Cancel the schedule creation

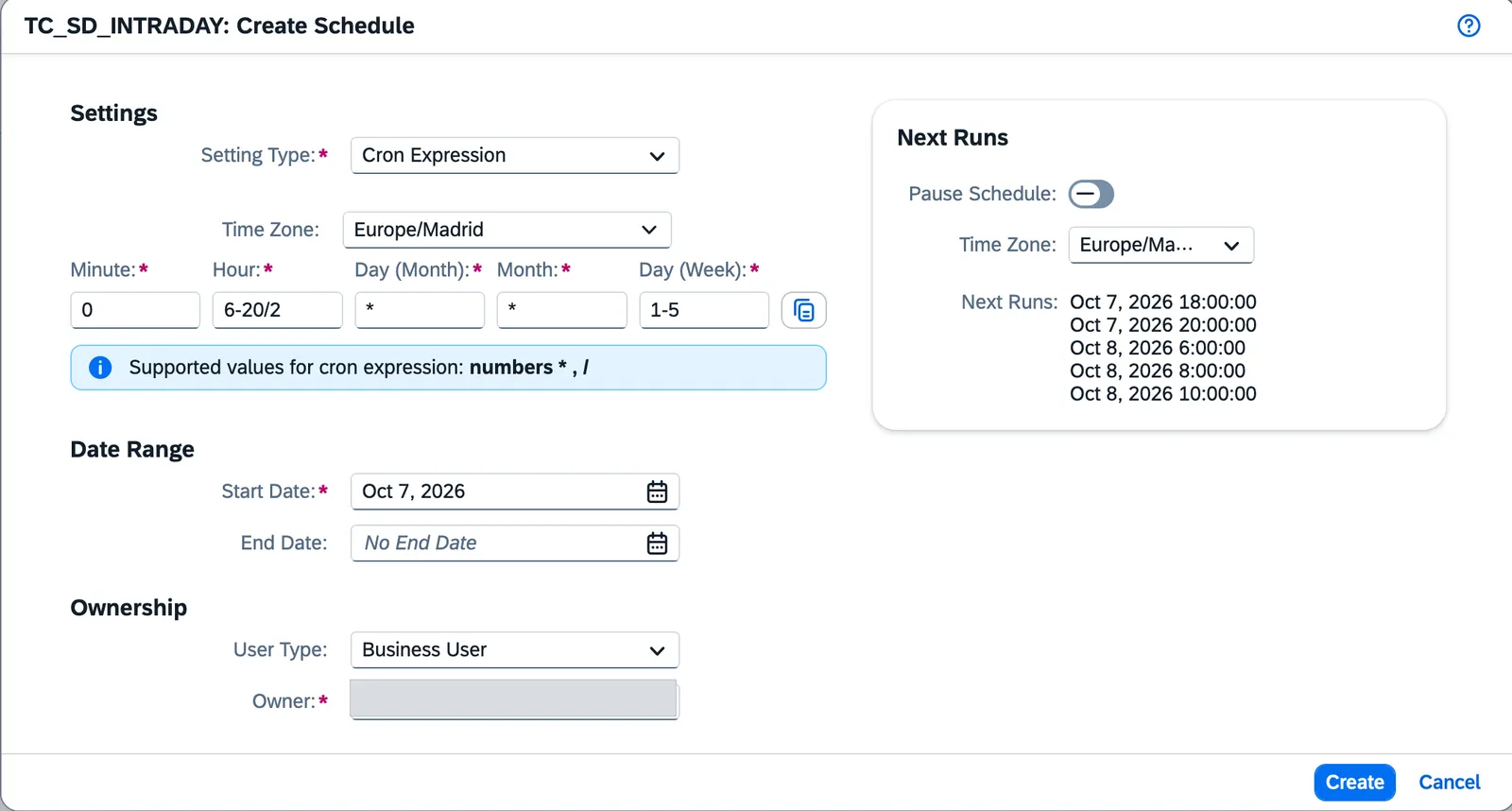1450,783
